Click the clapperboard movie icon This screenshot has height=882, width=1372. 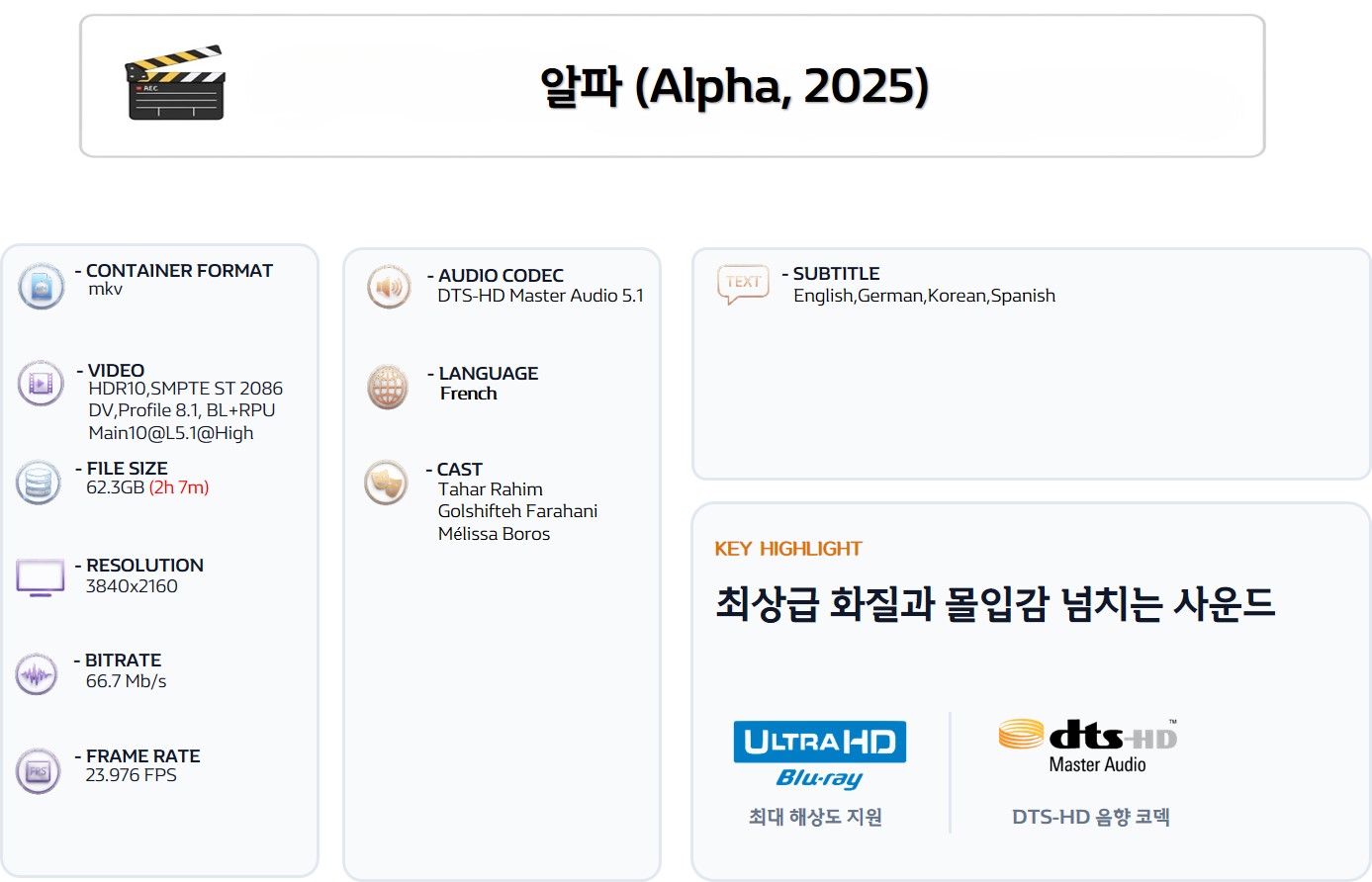click(x=175, y=83)
